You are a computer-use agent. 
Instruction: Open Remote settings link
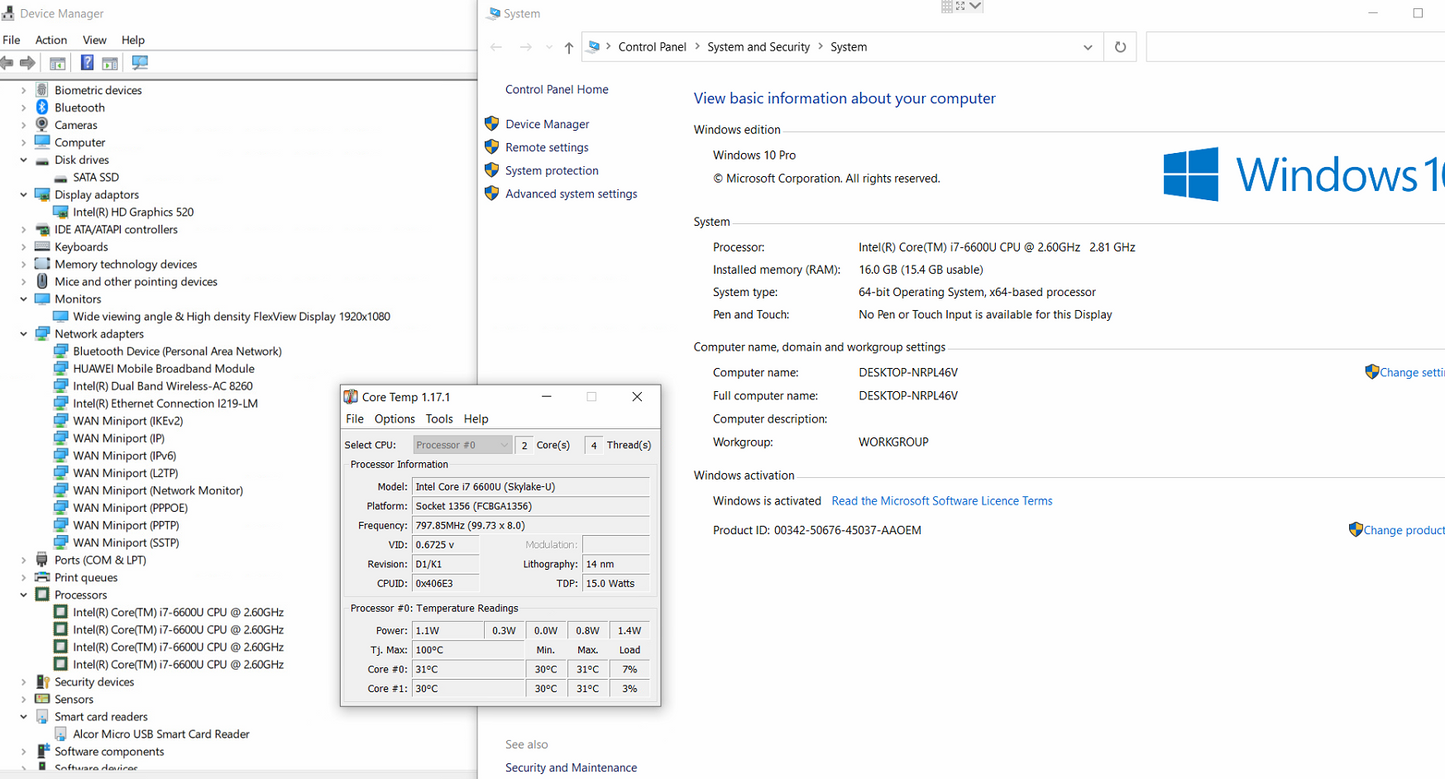(x=547, y=147)
